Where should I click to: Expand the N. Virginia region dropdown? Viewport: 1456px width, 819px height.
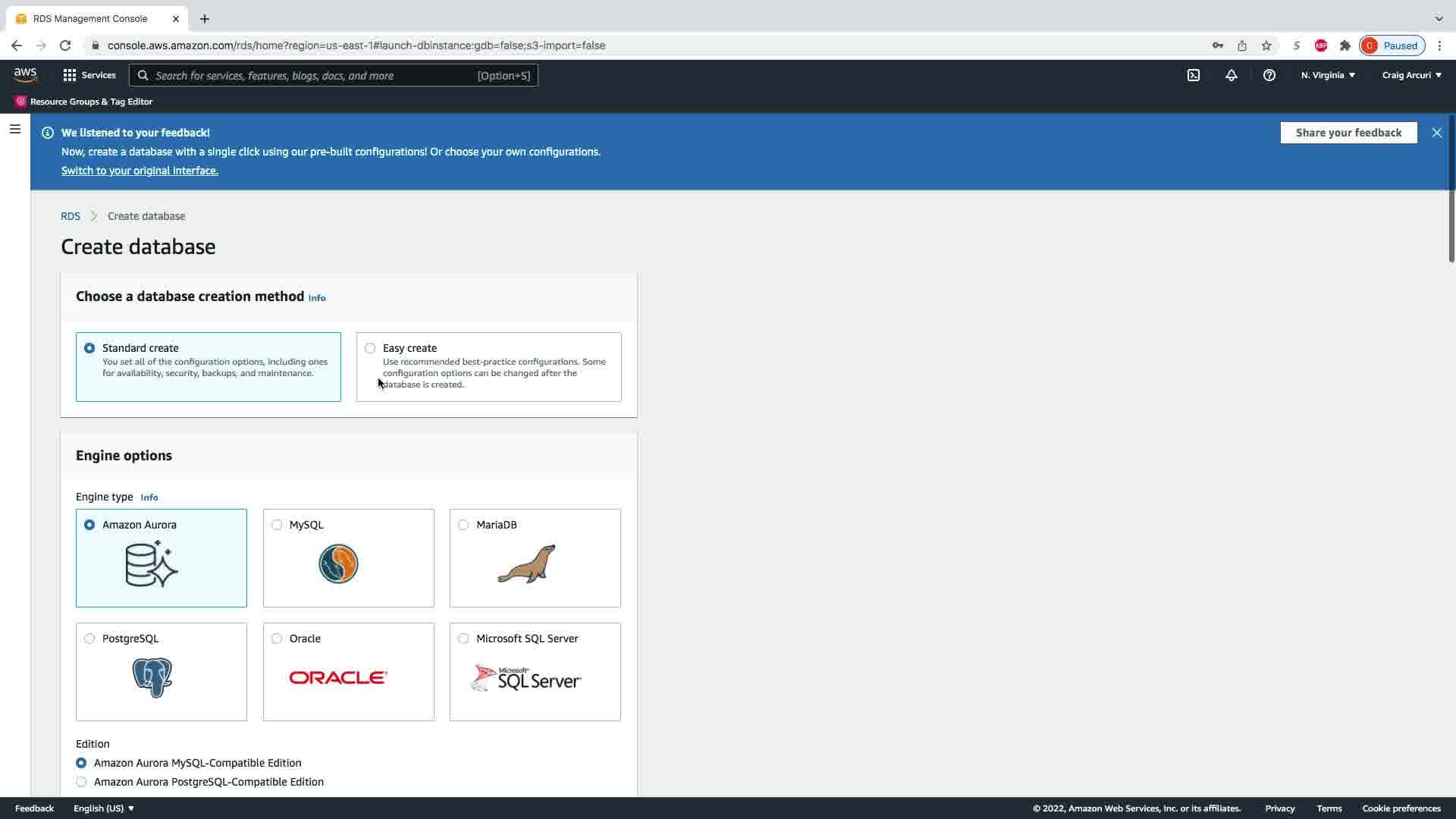[1327, 75]
